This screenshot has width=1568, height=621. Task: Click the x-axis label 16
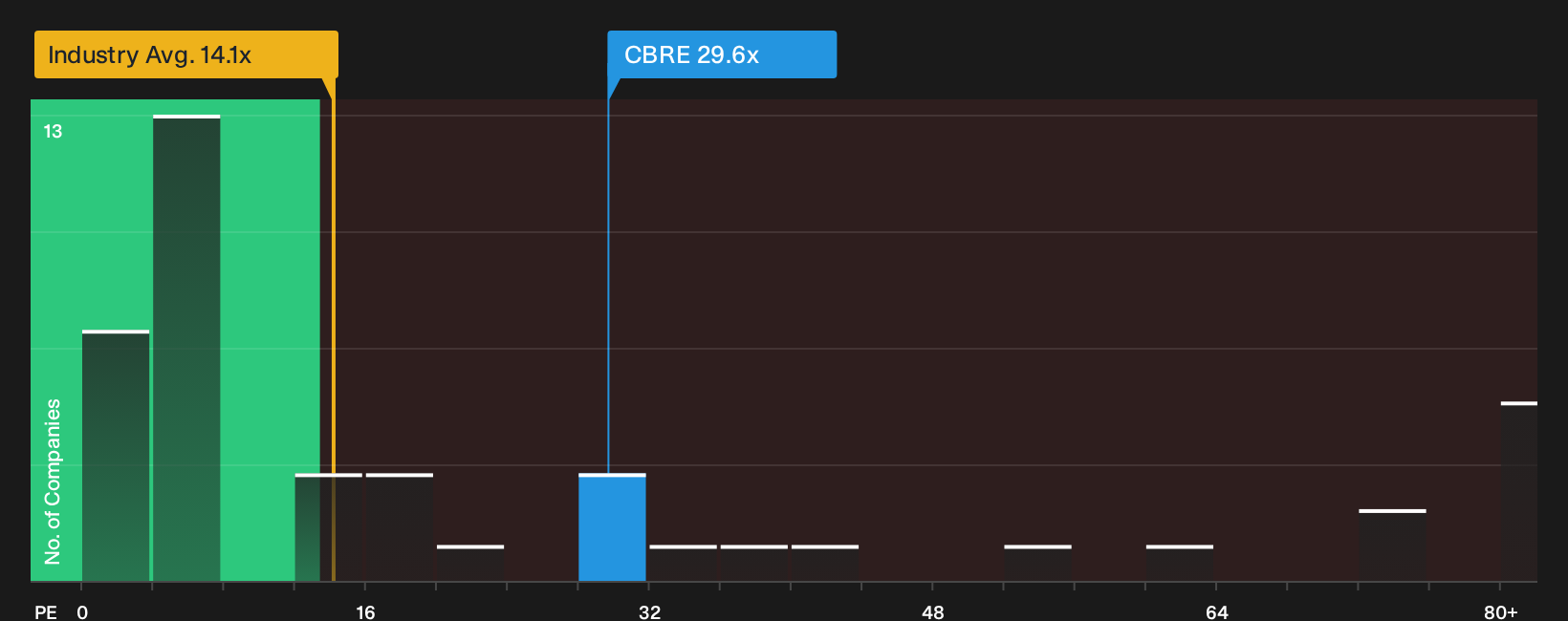(365, 611)
